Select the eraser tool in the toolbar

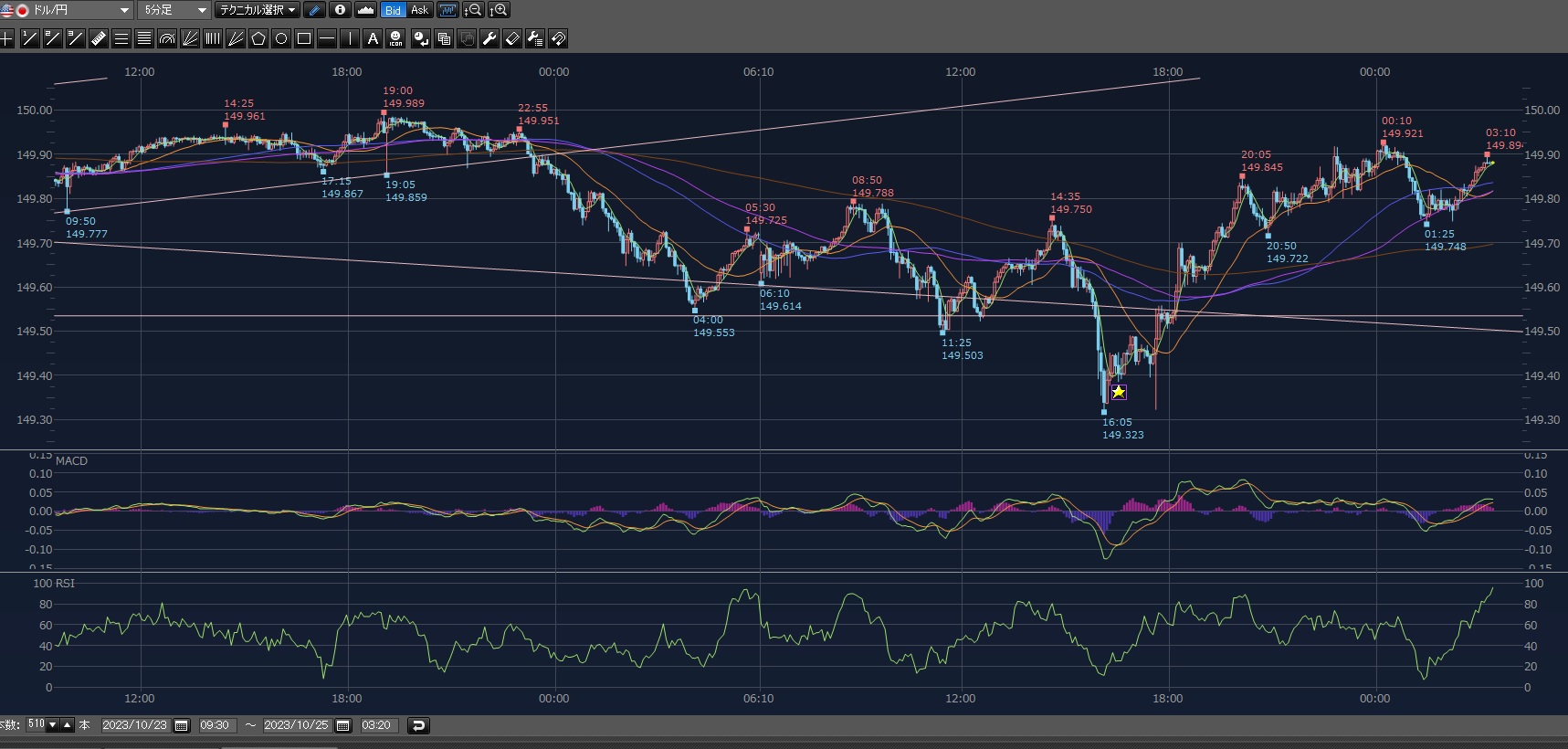tap(512, 38)
